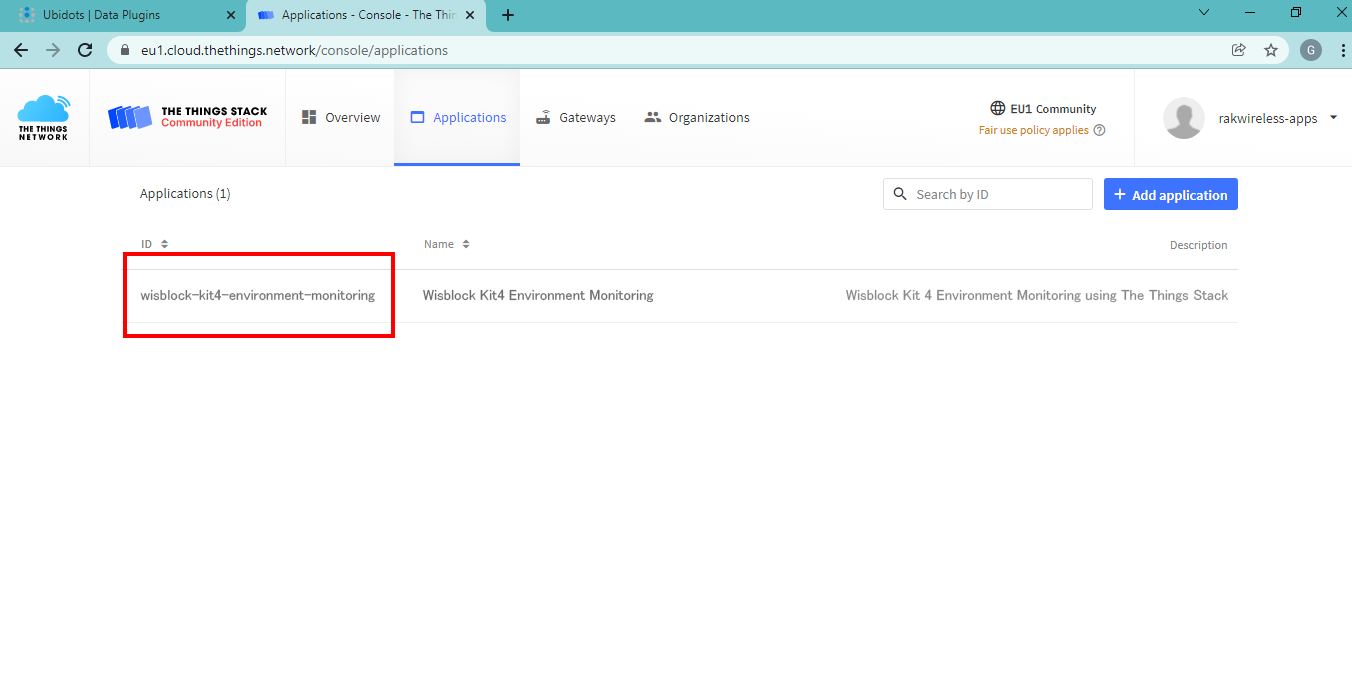The image size is (1352, 673).
Task: Click the Fair use policy help icon
Action: click(x=1099, y=130)
